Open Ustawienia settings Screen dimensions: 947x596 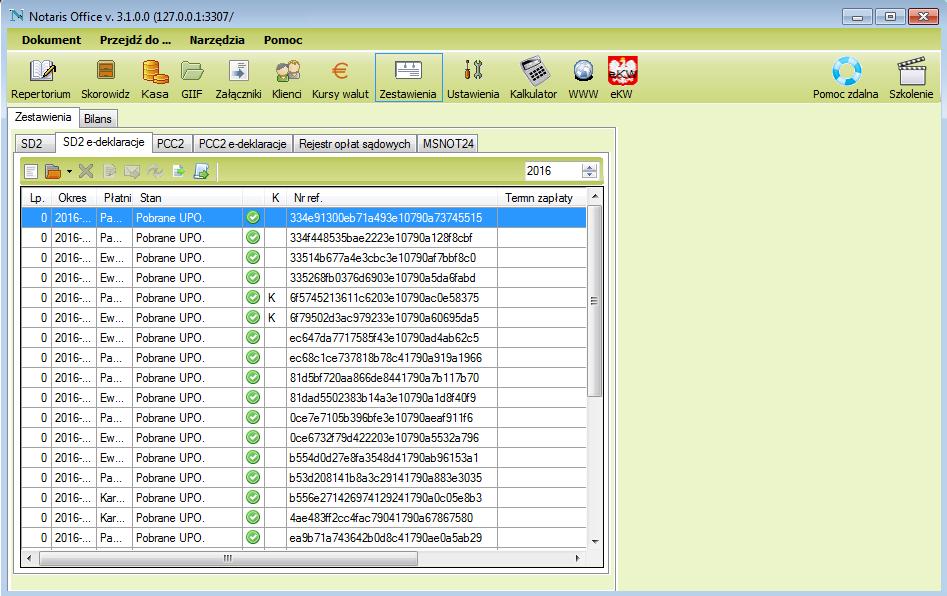click(x=473, y=79)
